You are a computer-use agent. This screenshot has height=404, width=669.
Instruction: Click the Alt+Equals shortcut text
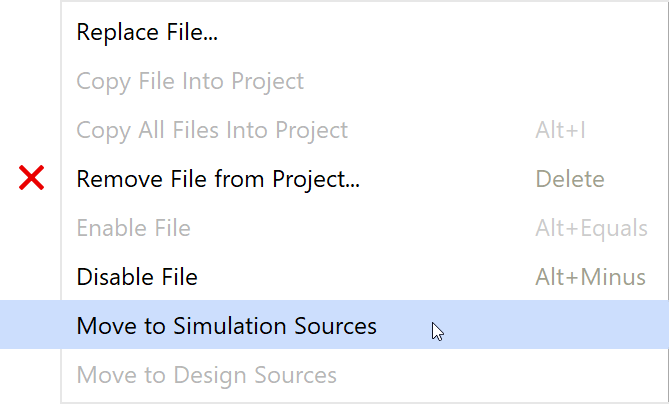(x=591, y=228)
